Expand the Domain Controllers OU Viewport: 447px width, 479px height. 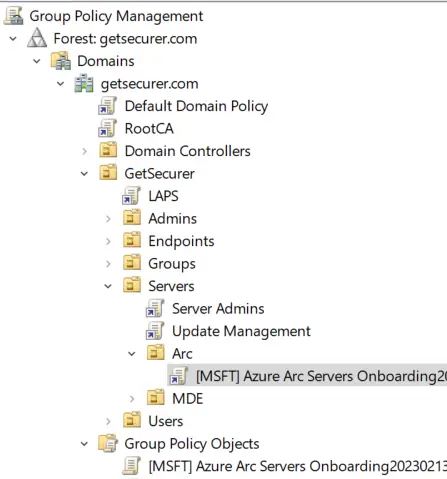point(85,151)
